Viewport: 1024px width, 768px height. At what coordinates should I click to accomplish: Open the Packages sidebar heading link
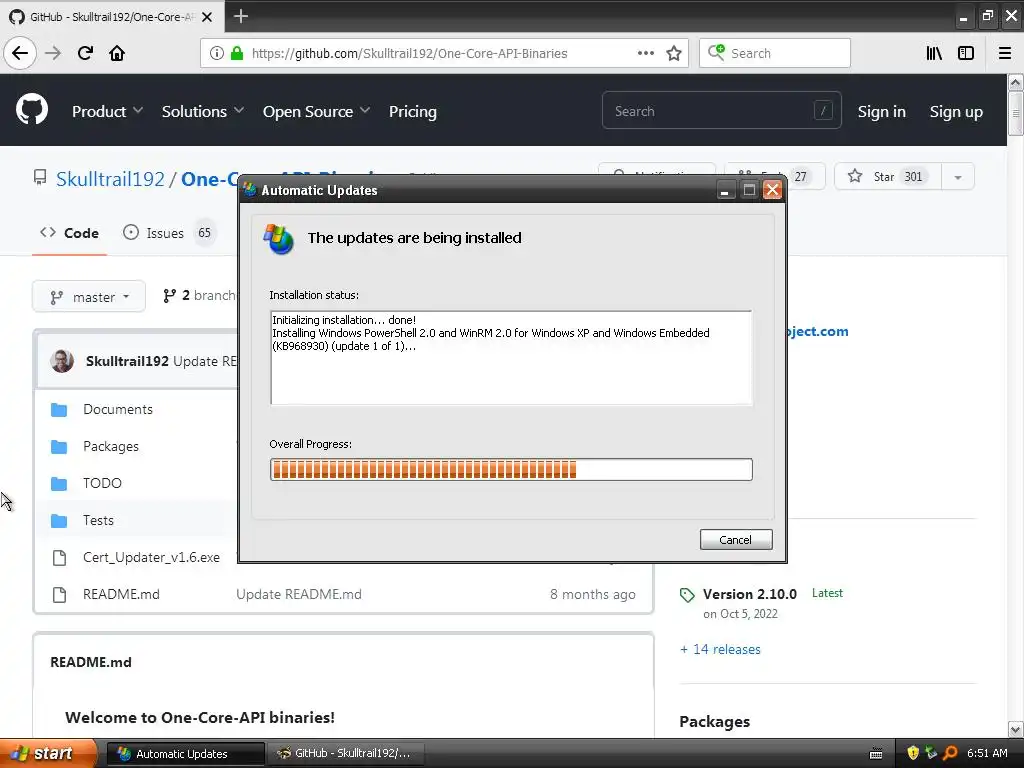pos(714,722)
